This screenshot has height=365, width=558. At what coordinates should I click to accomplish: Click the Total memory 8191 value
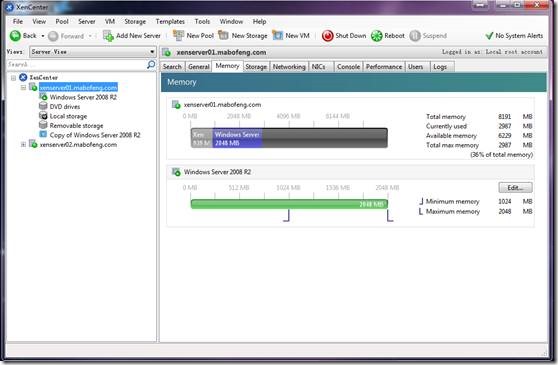pyautogui.click(x=504, y=116)
